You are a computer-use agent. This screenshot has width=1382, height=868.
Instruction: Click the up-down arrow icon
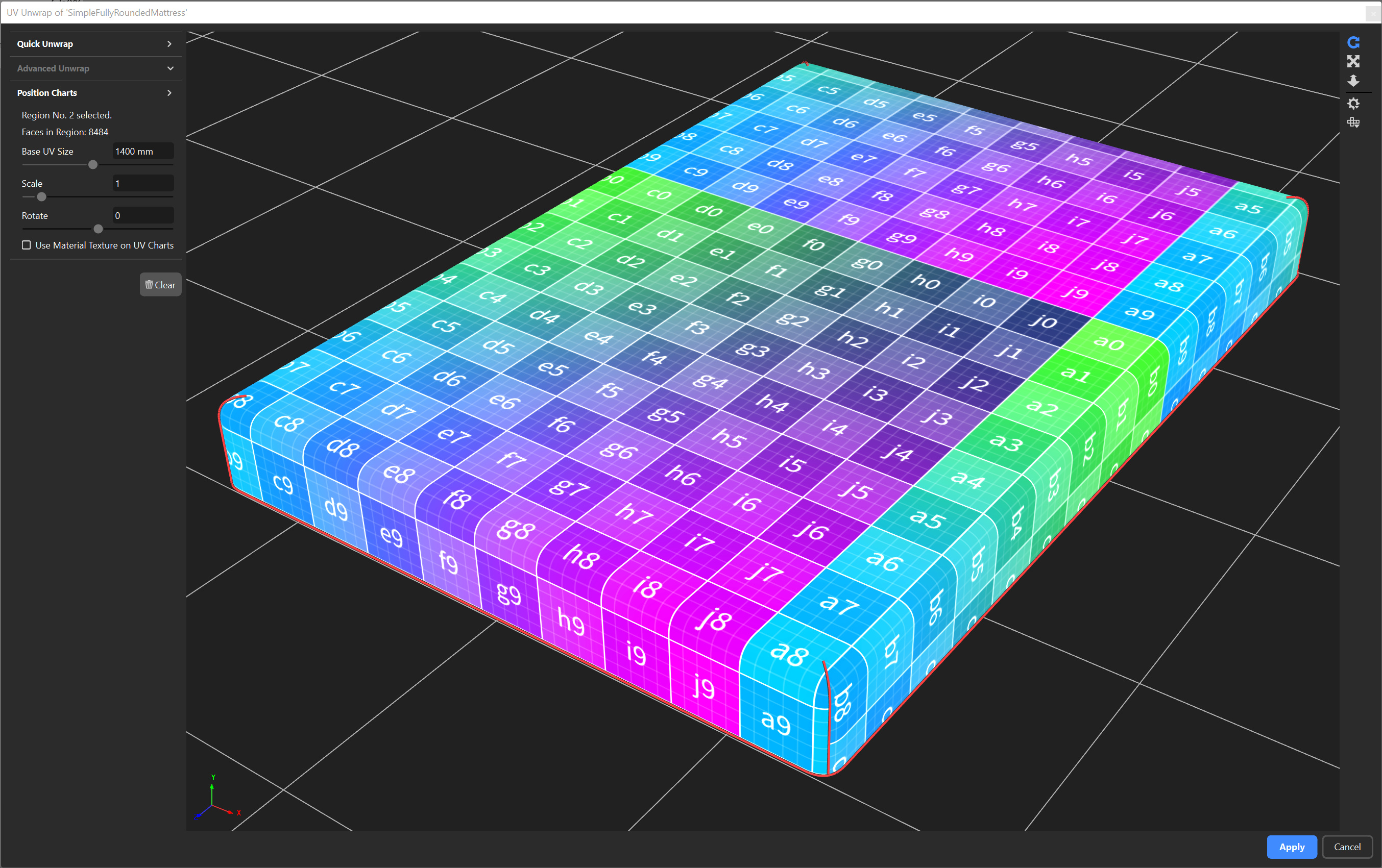1353,80
